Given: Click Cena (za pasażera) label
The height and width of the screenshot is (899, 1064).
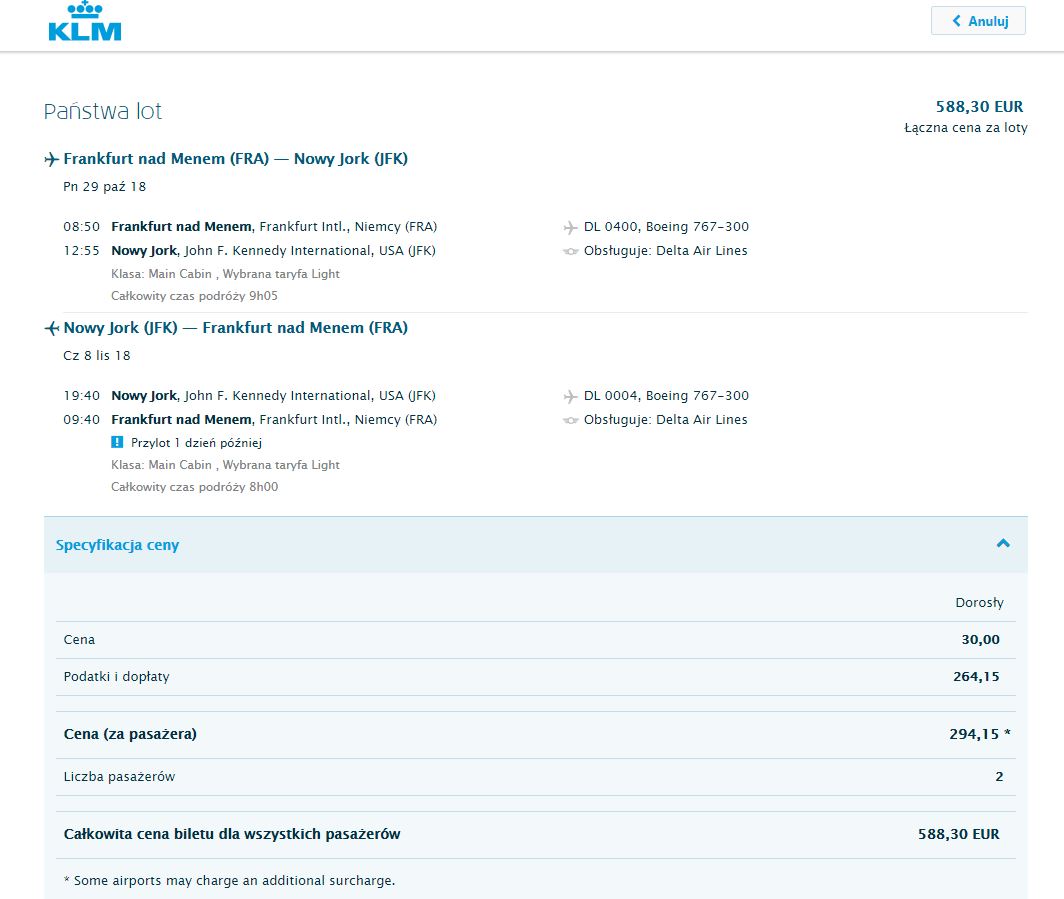Looking at the screenshot, I should click(130, 734).
